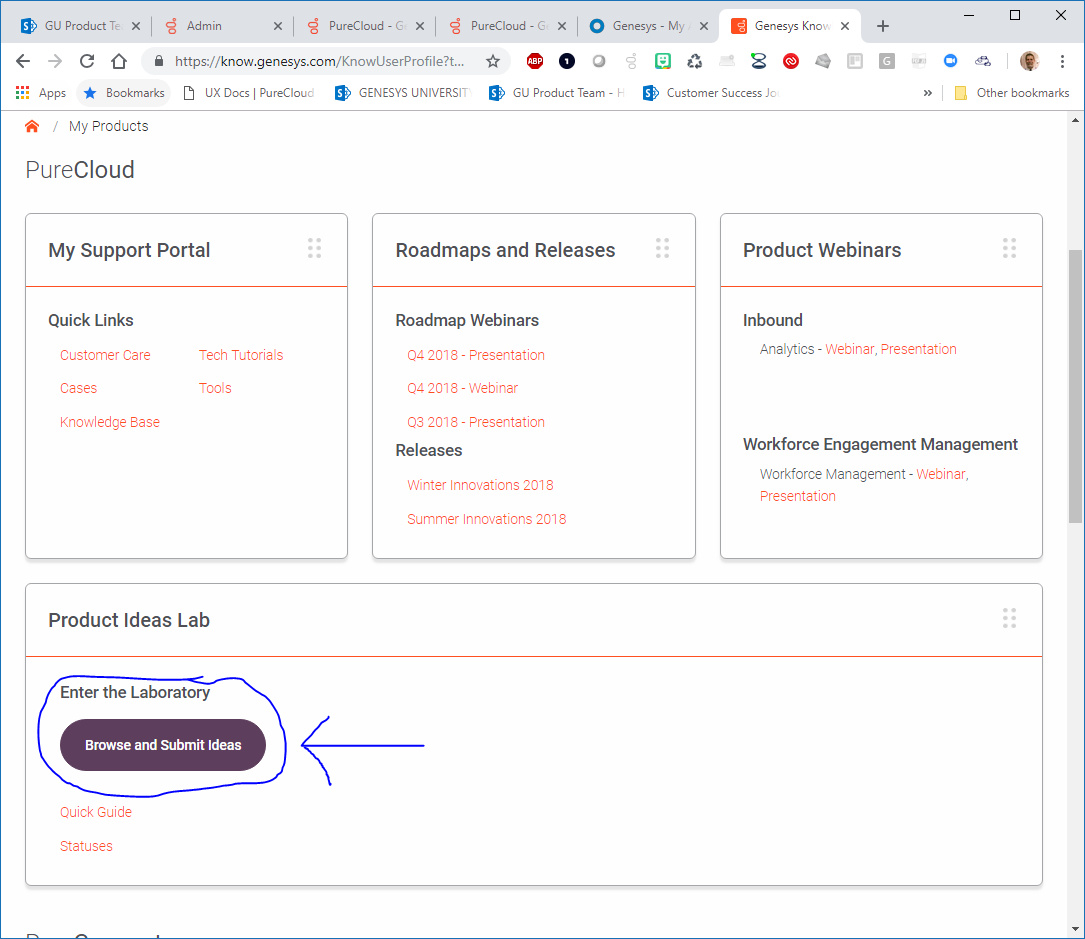Open the Statuses link
Viewport: 1085px width, 939px height.
pos(86,846)
